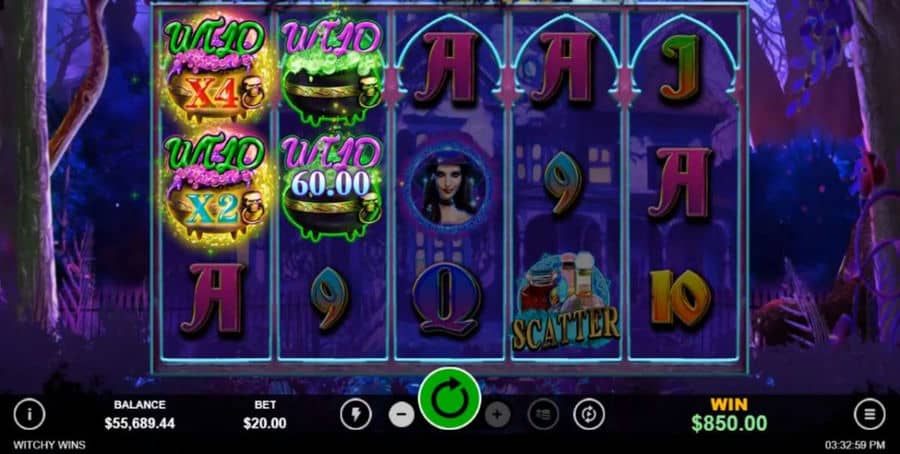Select the Wild X4 cauldron
Screen dimensions: 900x454
point(215,71)
